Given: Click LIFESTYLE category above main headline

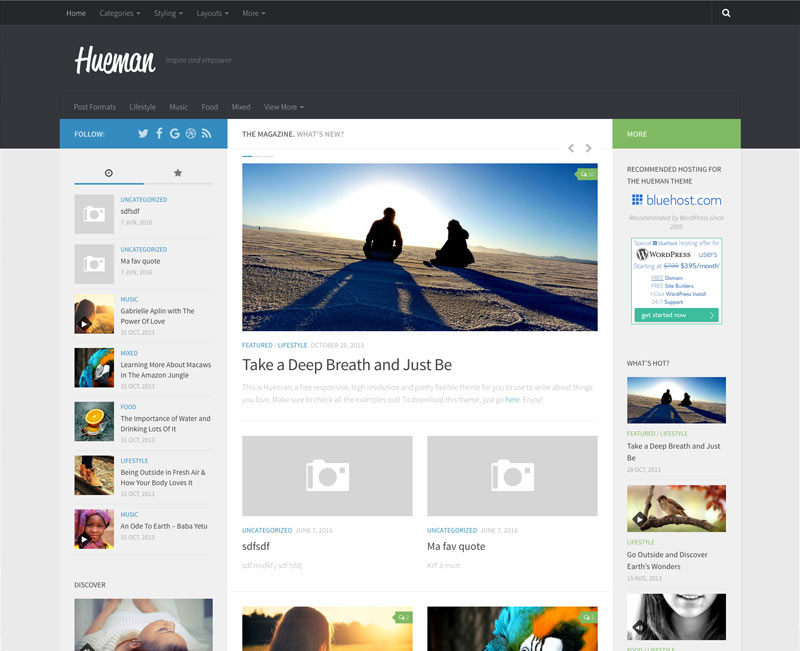Looking at the screenshot, I should (x=292, y=345).
